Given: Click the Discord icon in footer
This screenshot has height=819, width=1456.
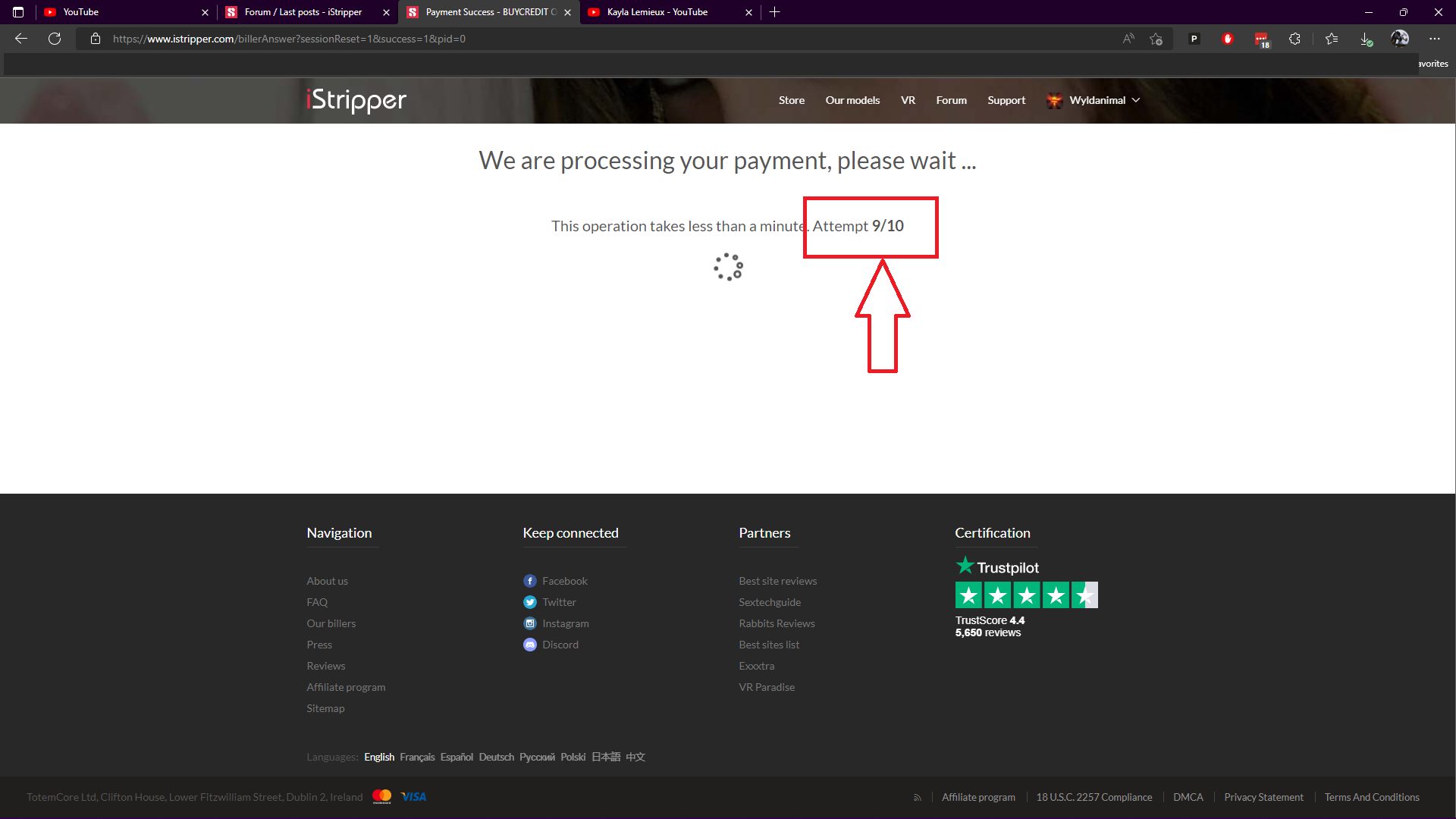Looking at the screenshot, I should (x=529, y=645).
